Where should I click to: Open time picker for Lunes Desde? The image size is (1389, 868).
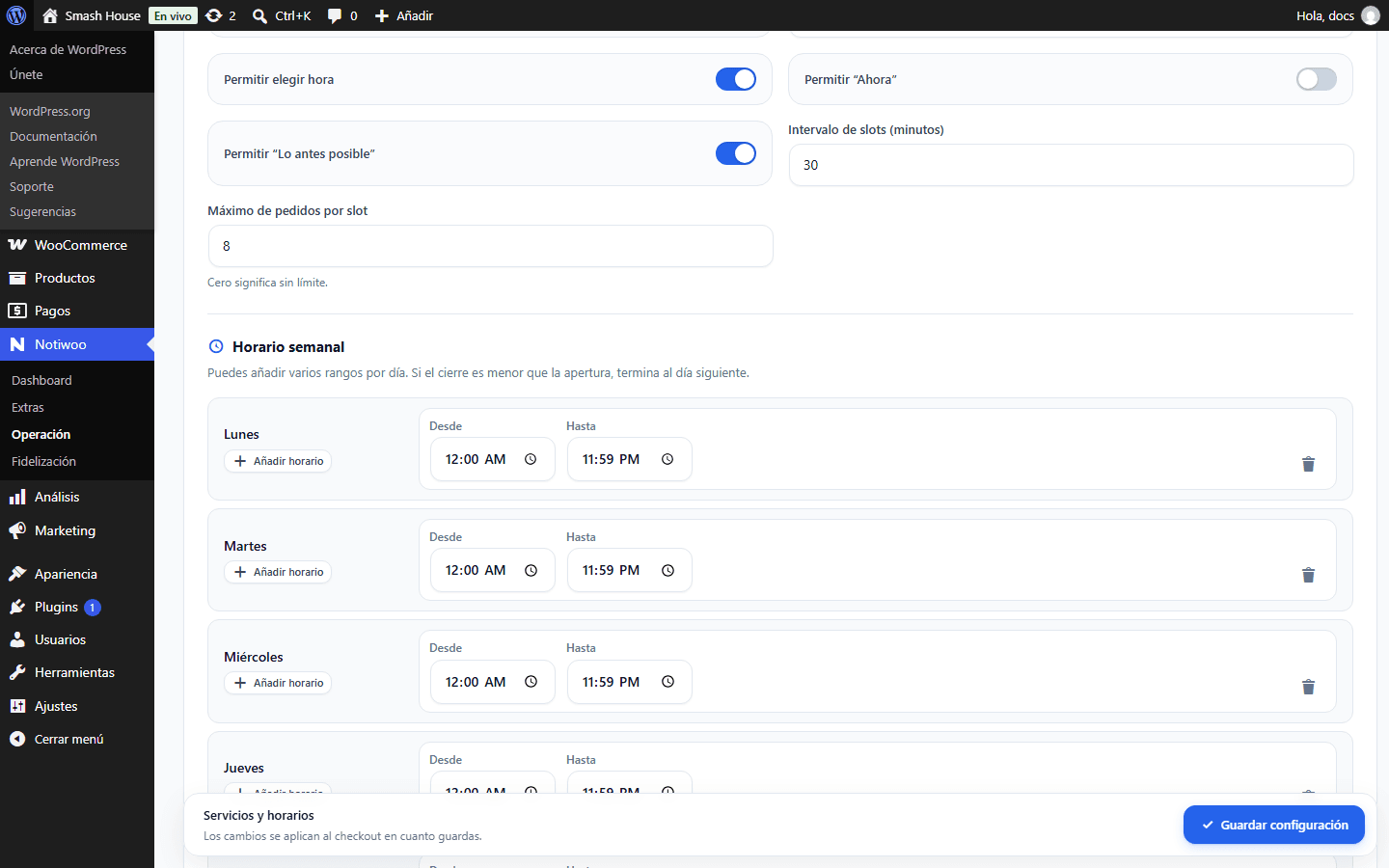[x=531, y=459]
